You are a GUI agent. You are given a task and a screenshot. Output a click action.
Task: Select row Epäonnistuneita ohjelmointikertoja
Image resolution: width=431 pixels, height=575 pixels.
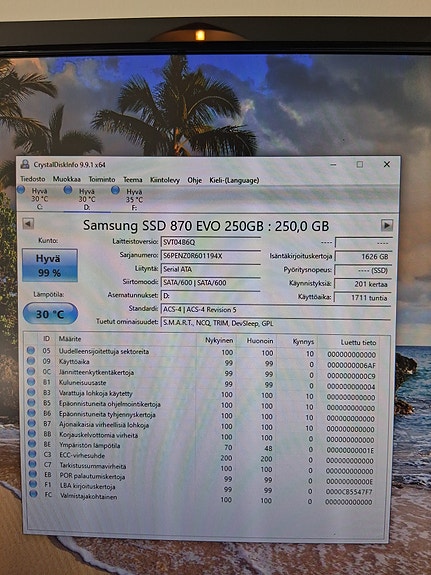tap(202, 405)
